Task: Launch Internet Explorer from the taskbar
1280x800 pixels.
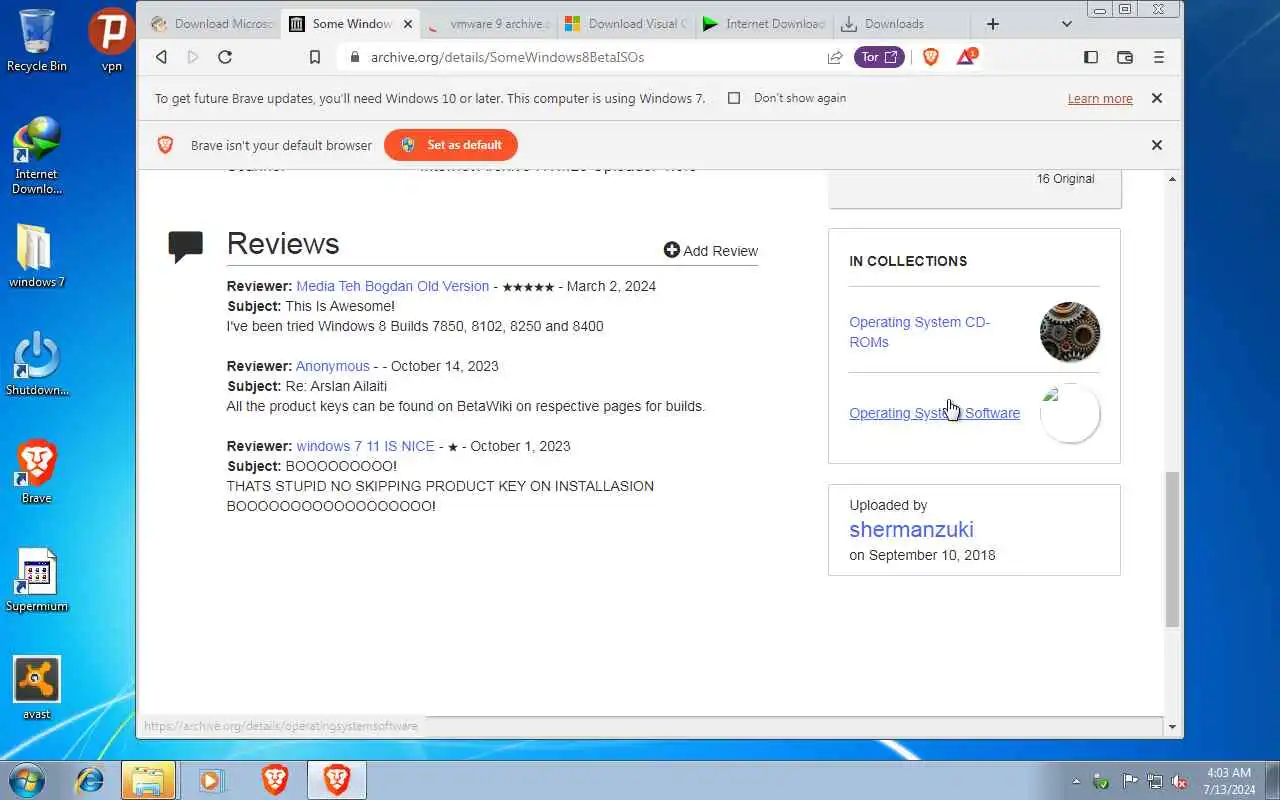Action: 90,780
